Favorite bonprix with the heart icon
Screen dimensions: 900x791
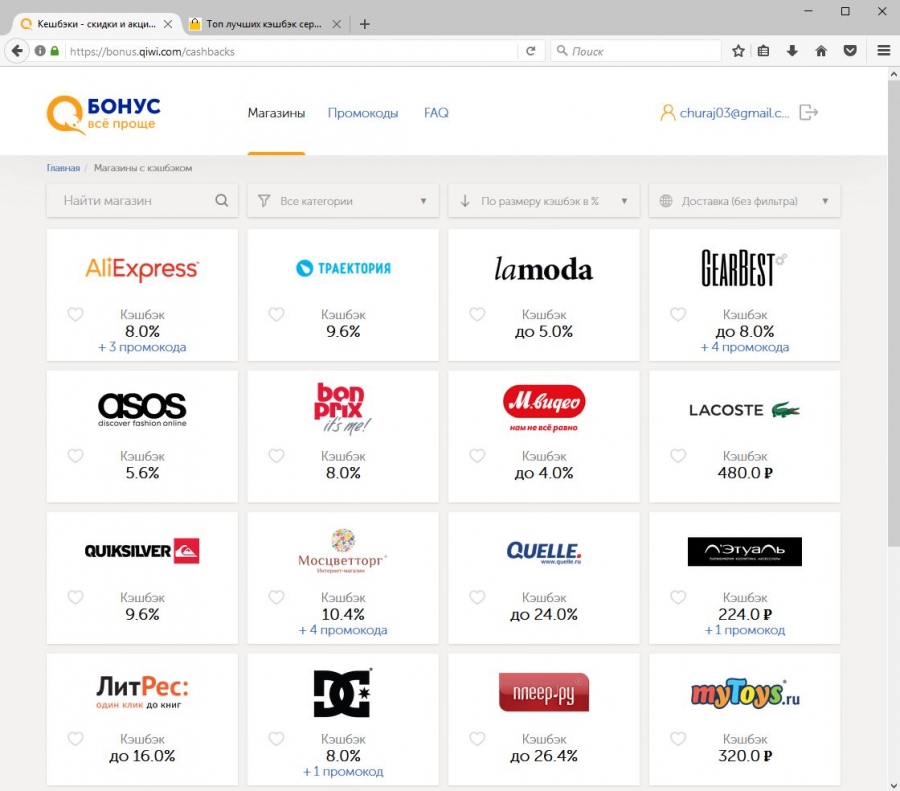click(x=276, y=456)
